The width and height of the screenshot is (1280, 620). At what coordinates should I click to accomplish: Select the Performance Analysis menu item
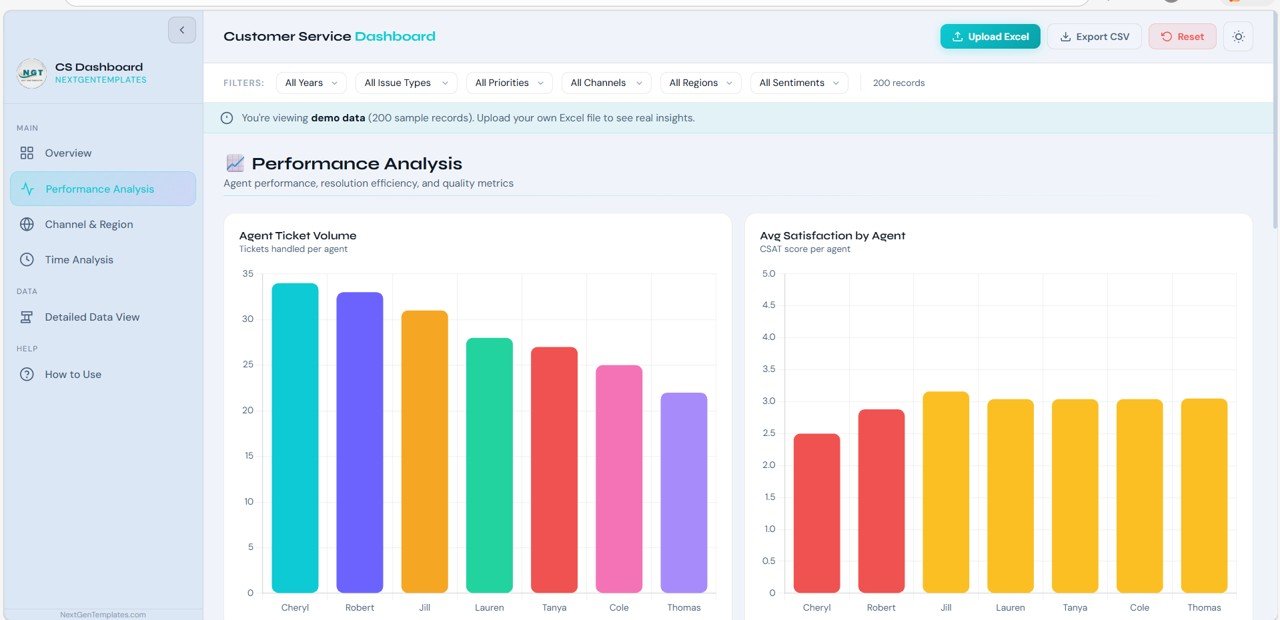(x=102, y=189)
